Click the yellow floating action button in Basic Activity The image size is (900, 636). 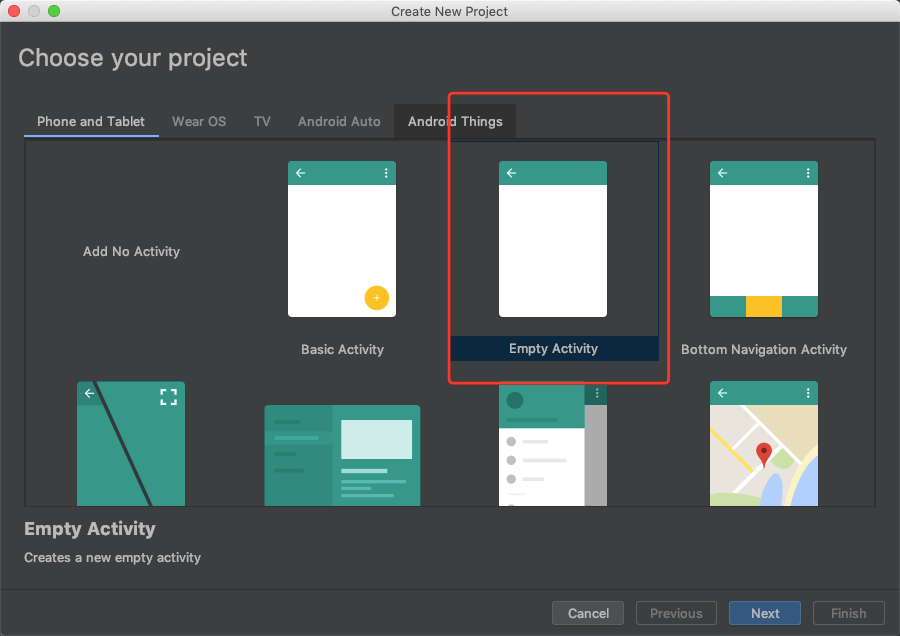(377, 298)
